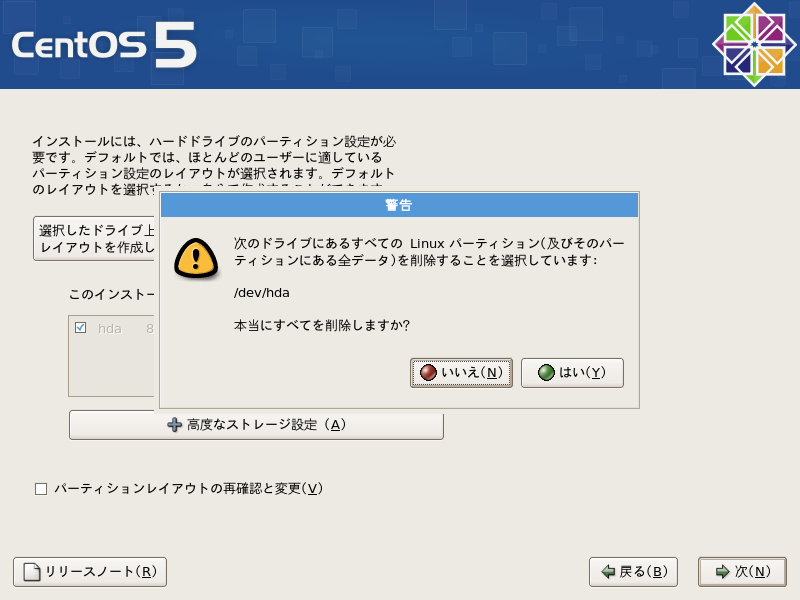
Task: Open the 選択したドライブ上 layout dropdown
Action: (x=94, y=239)
